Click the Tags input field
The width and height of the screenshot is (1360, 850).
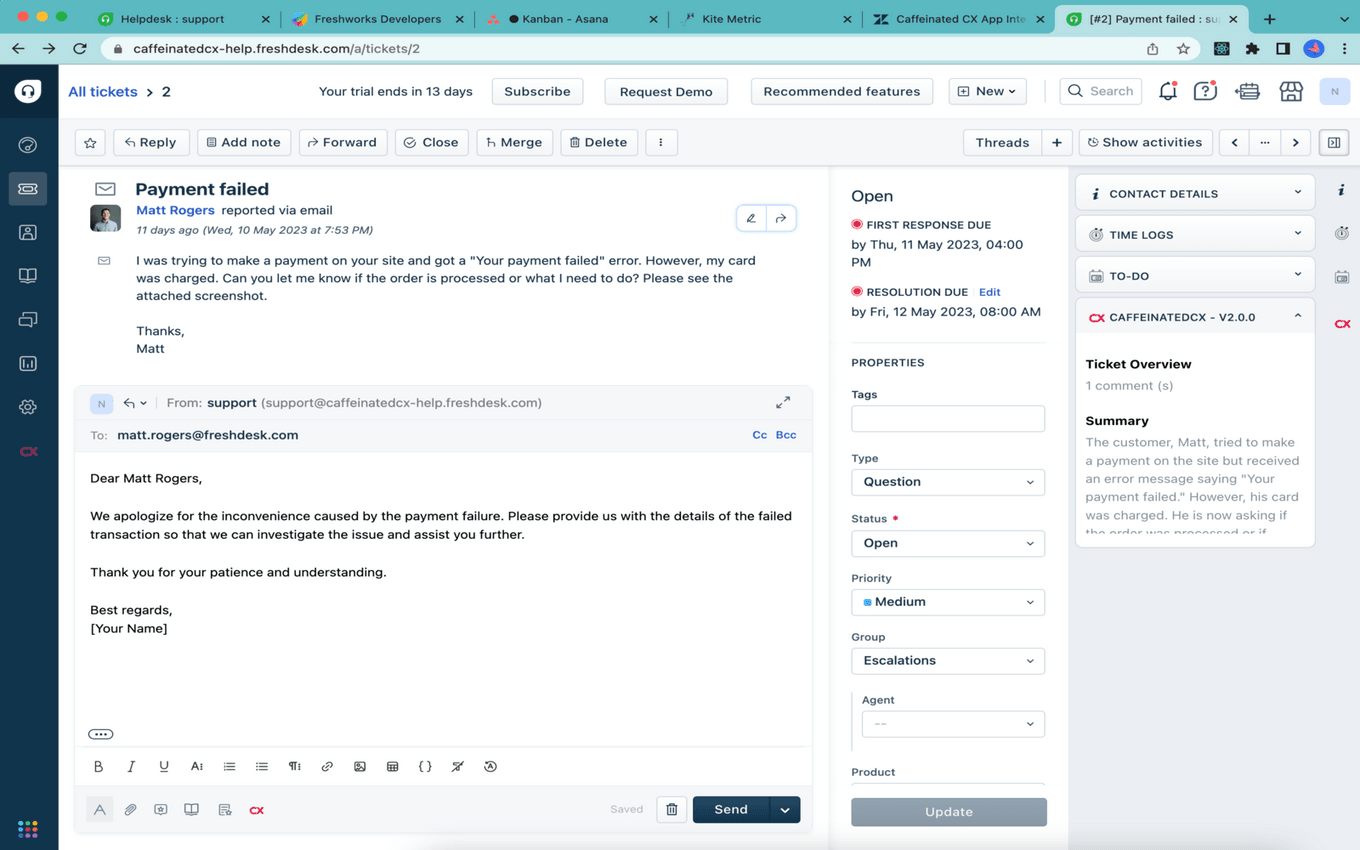[947, 419]
